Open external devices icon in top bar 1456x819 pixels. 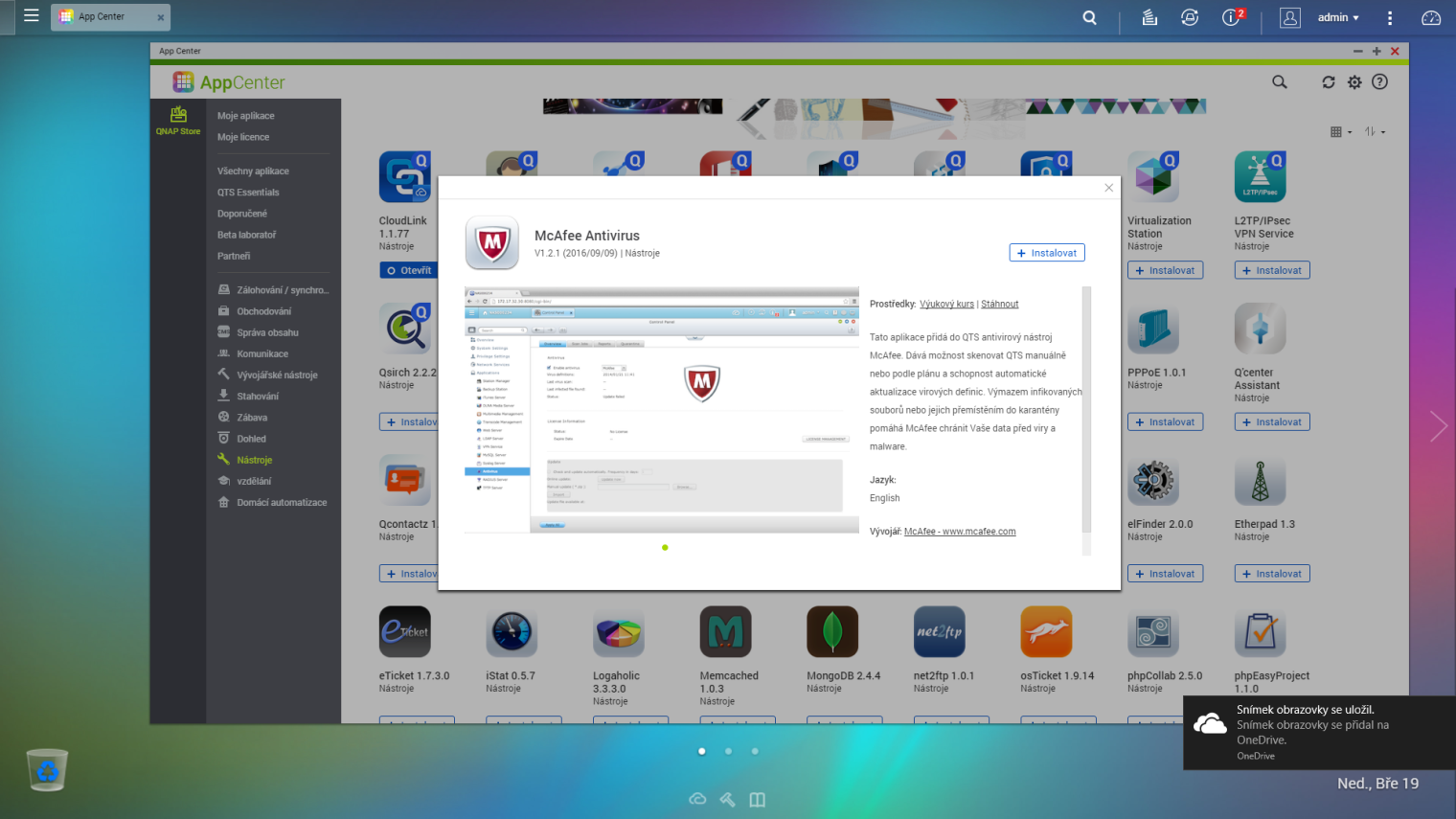tap(1190, 17)
